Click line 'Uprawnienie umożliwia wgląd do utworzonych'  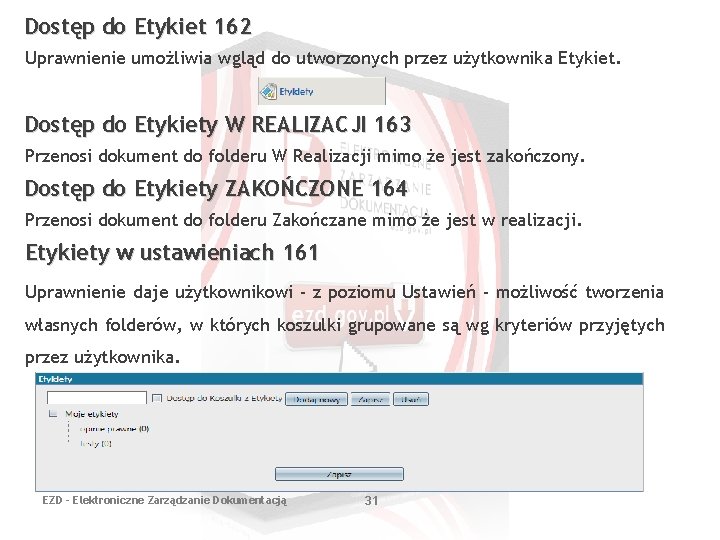212,58
